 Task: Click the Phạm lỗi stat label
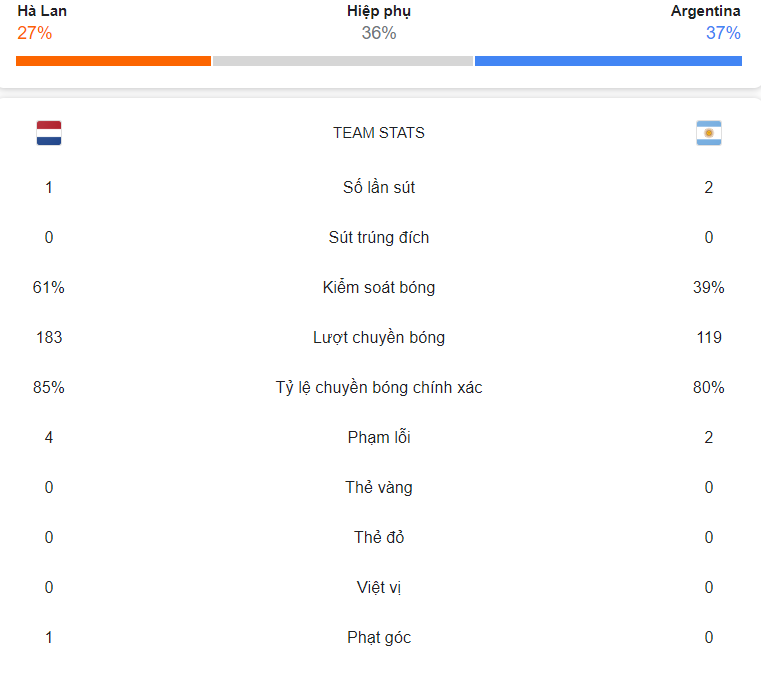tap(379, 437)
